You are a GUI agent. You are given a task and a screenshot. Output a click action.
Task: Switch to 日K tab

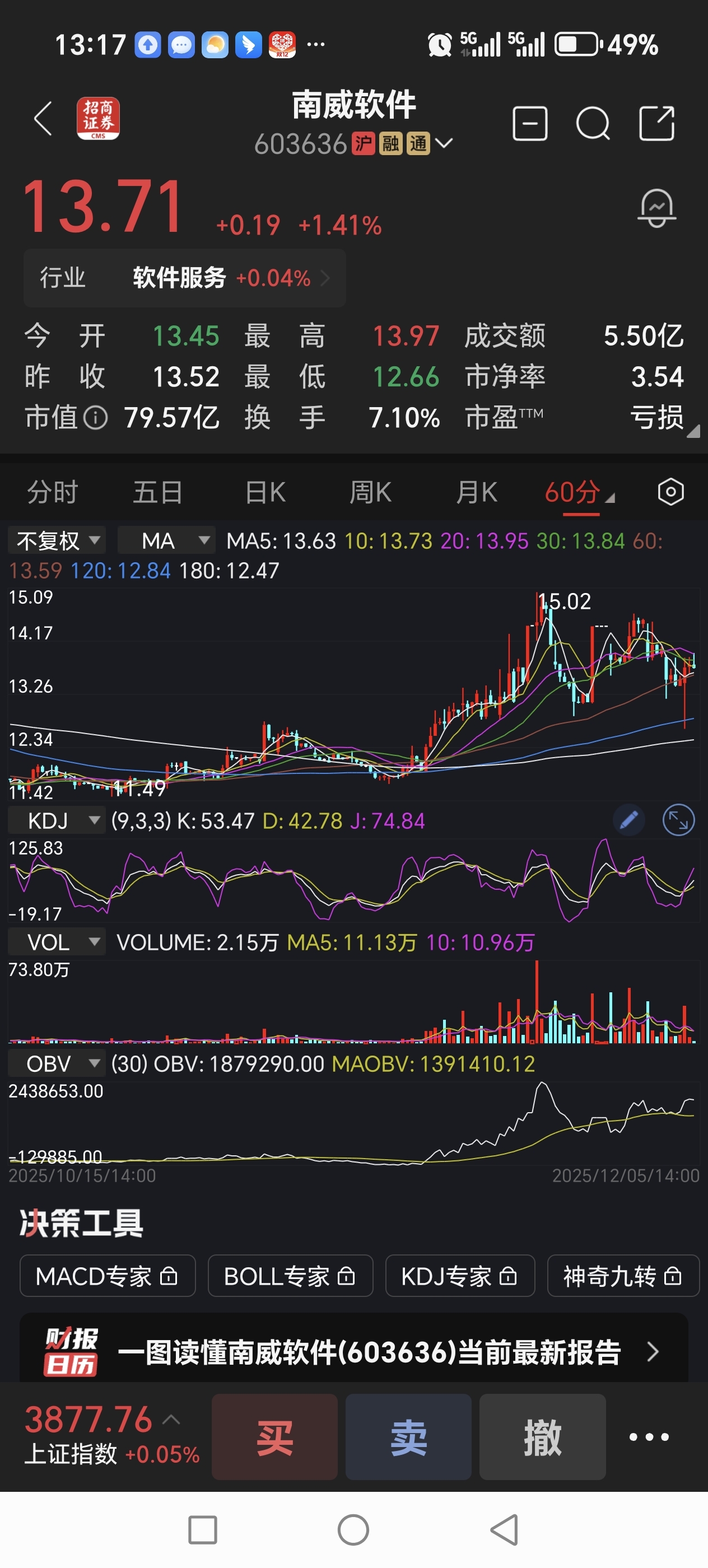click(265, 492)
